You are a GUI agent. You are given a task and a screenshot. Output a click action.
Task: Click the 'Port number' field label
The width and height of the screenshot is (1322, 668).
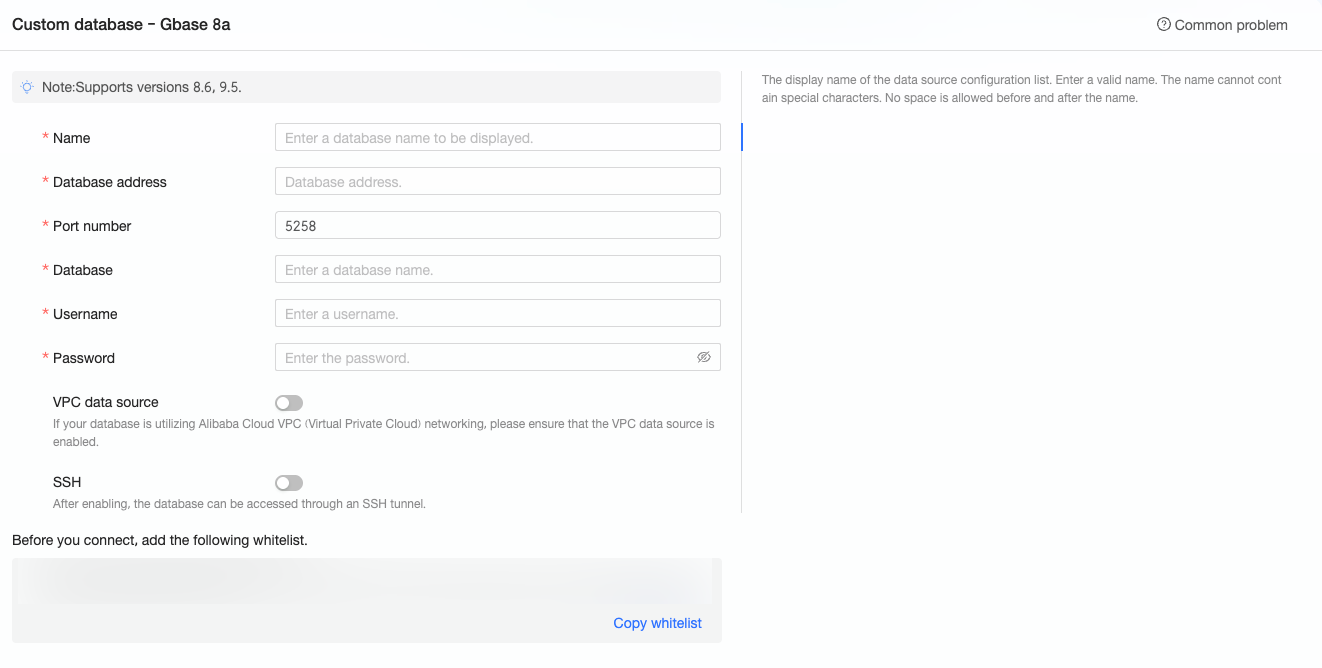point(92,226)
